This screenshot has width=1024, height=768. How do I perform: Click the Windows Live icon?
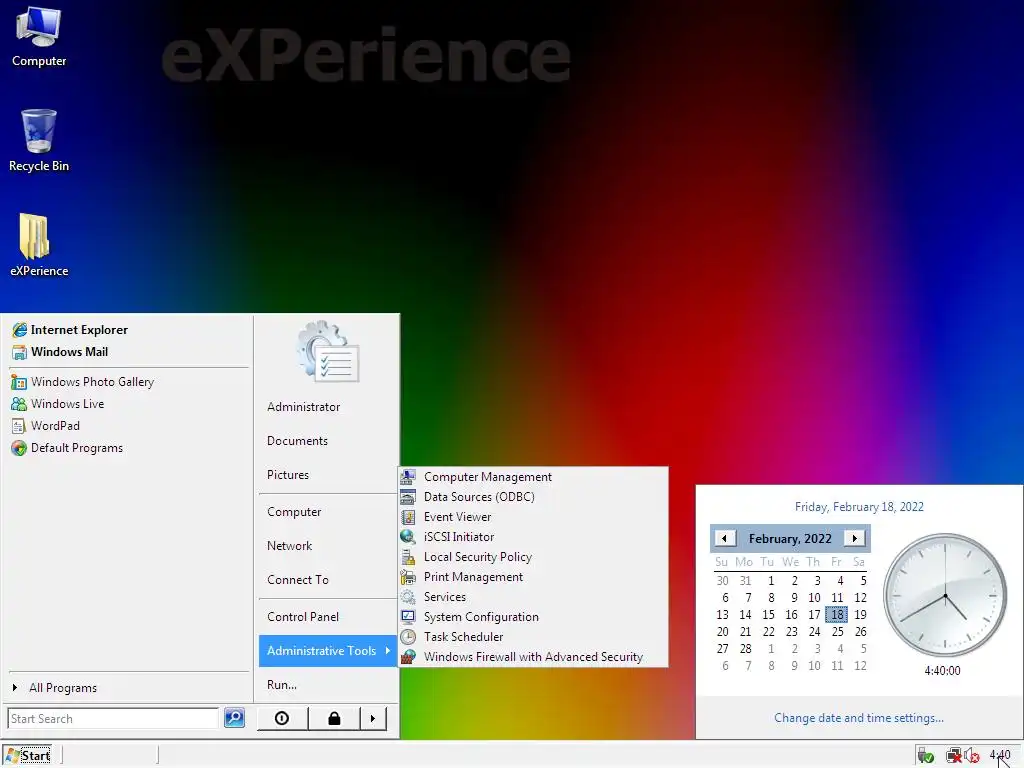[x=19, y=404]
